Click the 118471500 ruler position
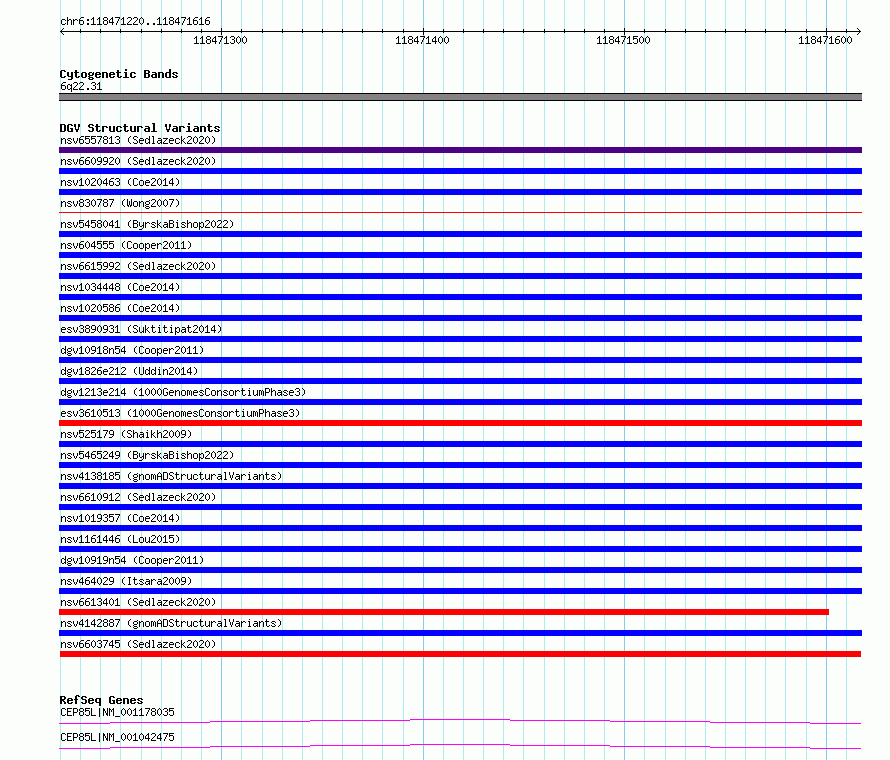The height and width of the screenshot is (760, 890). [x=623, y=40]
